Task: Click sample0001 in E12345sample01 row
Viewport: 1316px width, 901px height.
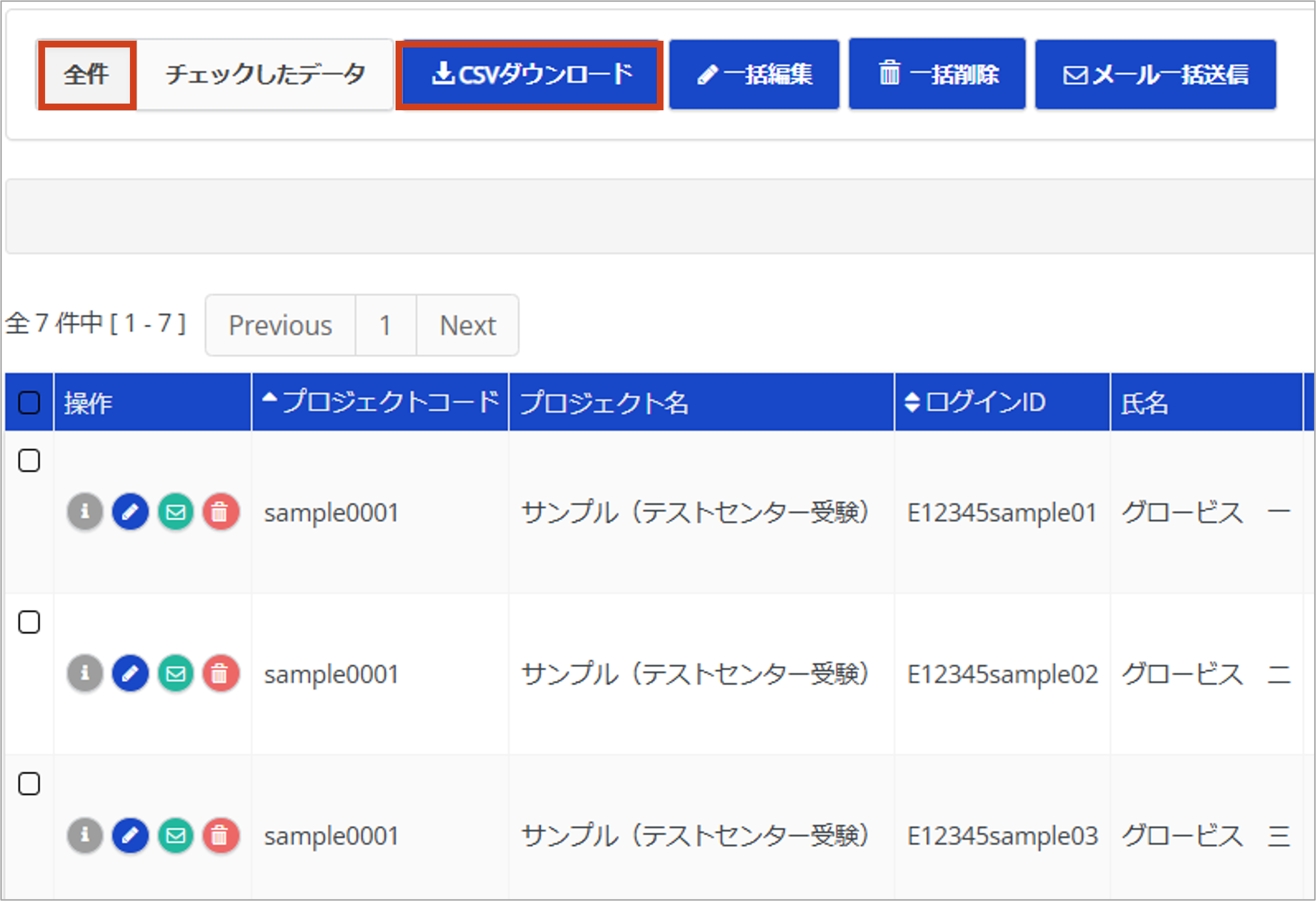Action: 331,513
